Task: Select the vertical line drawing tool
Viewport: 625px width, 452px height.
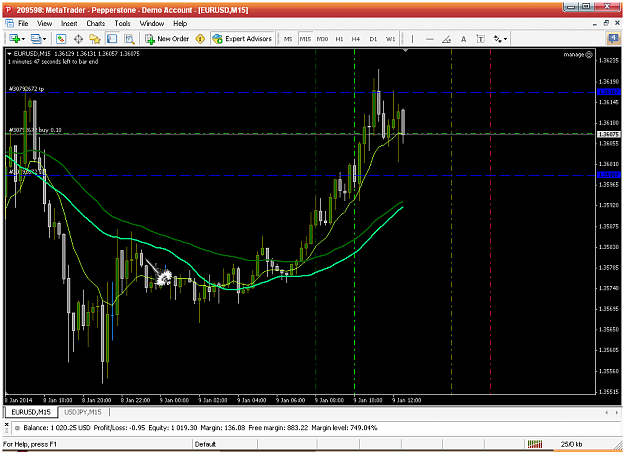Action: [413, 39]
